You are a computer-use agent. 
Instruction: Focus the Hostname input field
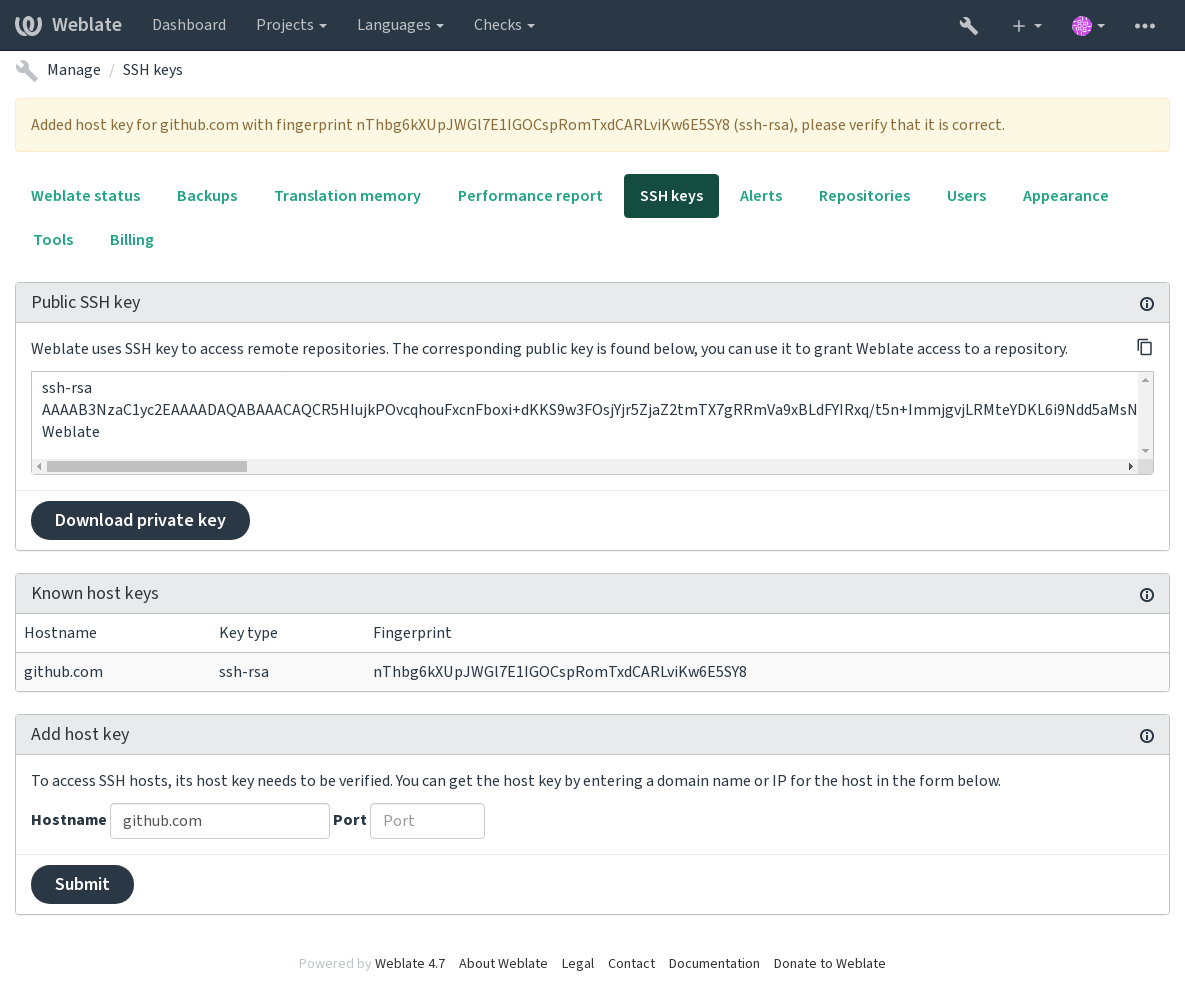[219, 820]
